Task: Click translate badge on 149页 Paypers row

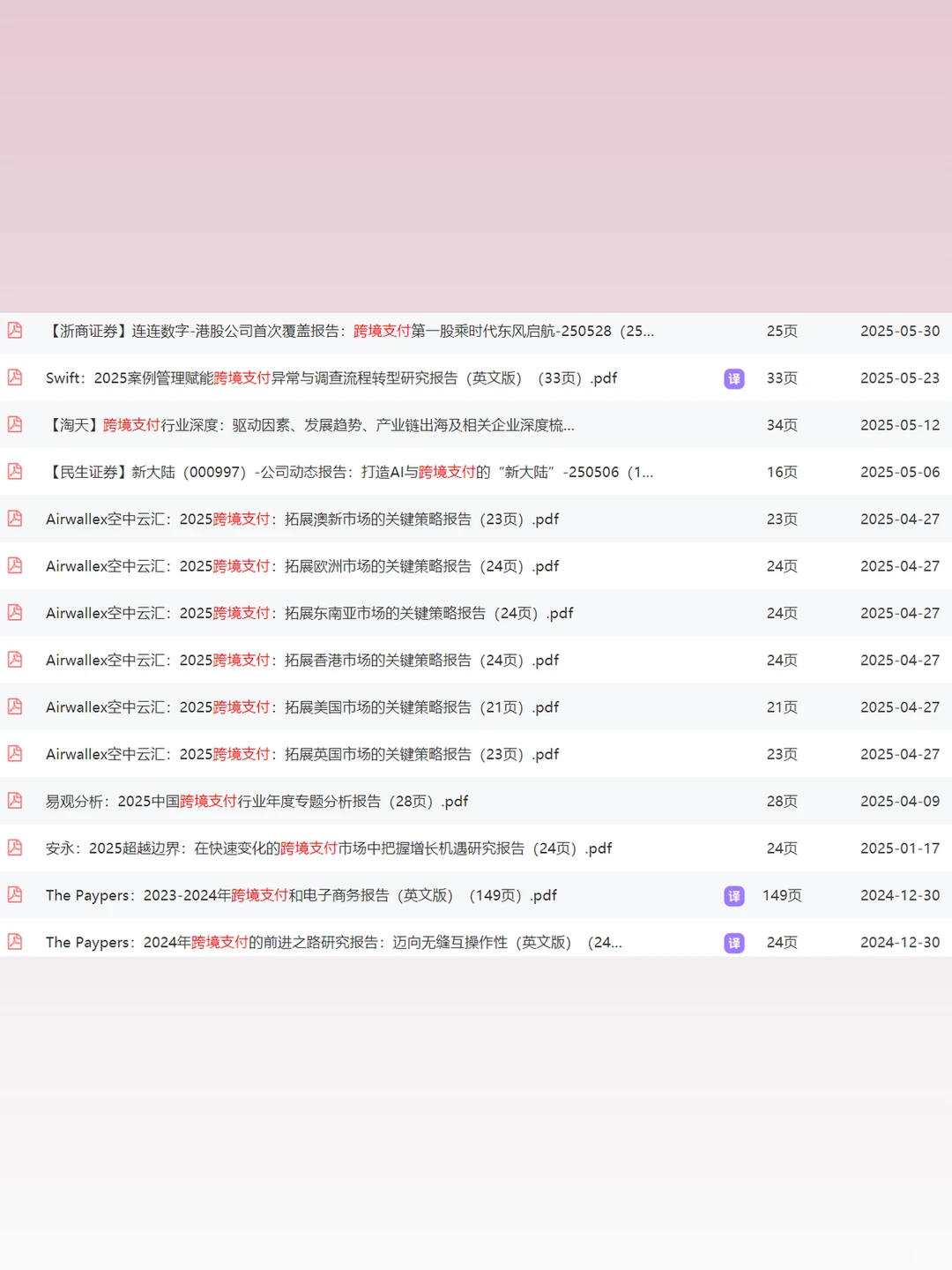Action: pos(734,896)
